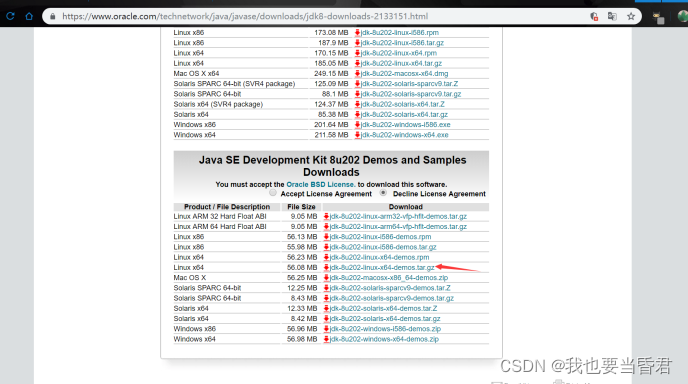Reload the page with the refresh icon
The height and width of the screenshot is (384, 688).
pyautogui.click(x=10, y=16)
